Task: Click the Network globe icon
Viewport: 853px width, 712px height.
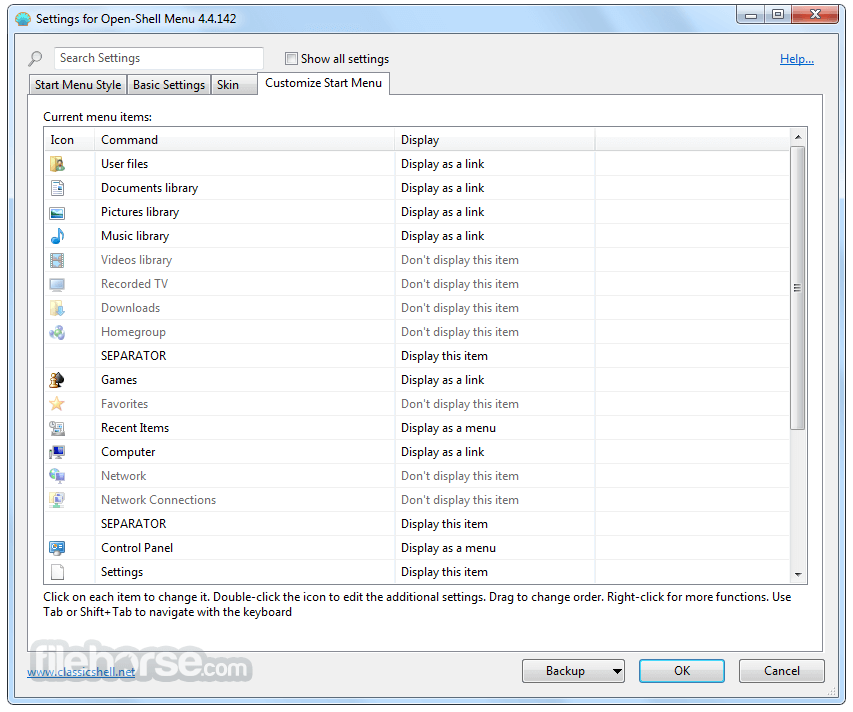Action: click(57, 476)
